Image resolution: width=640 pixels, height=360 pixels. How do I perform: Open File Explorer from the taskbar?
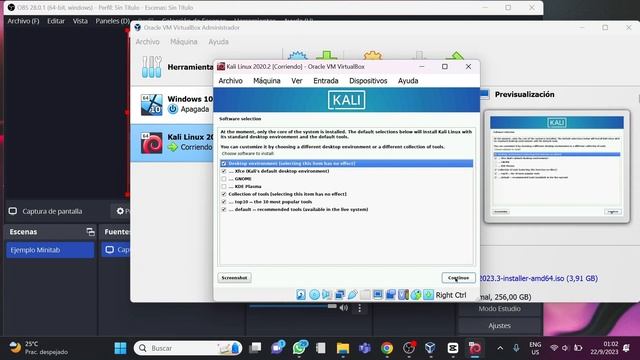click(343, 348)
